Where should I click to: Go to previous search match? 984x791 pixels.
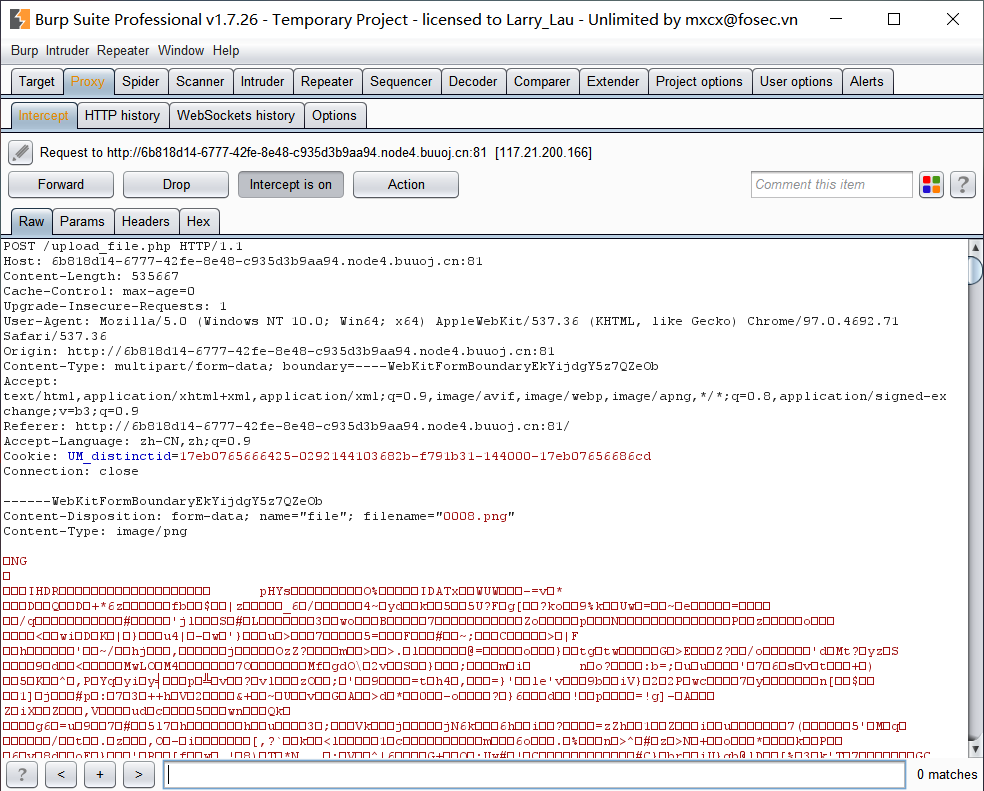[61, 774]
